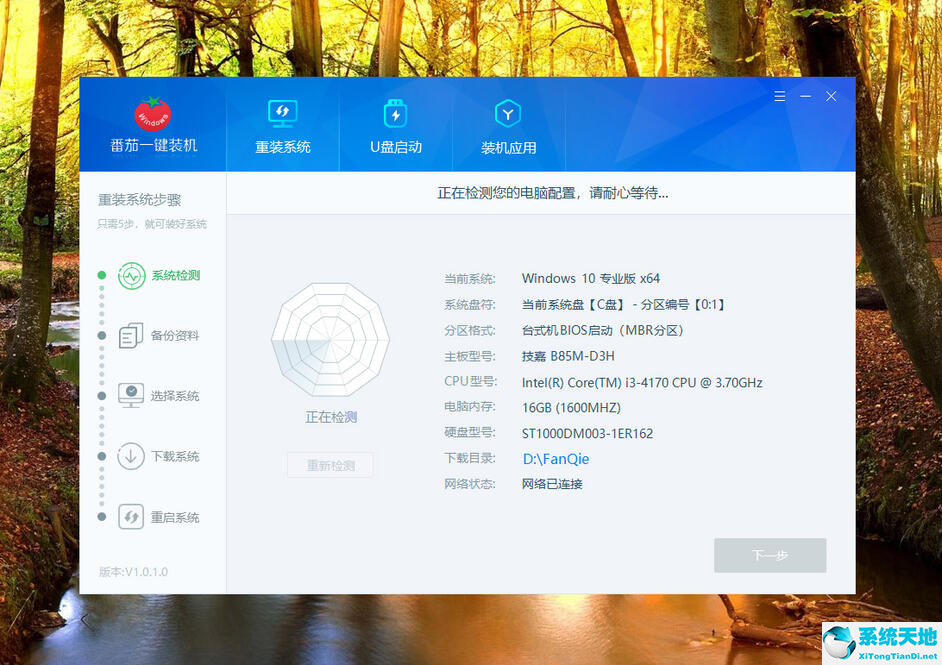This screenshot has height=665, width=942.
Task: Click the 选择系统 monitor icon
Action: coord(131,396)
